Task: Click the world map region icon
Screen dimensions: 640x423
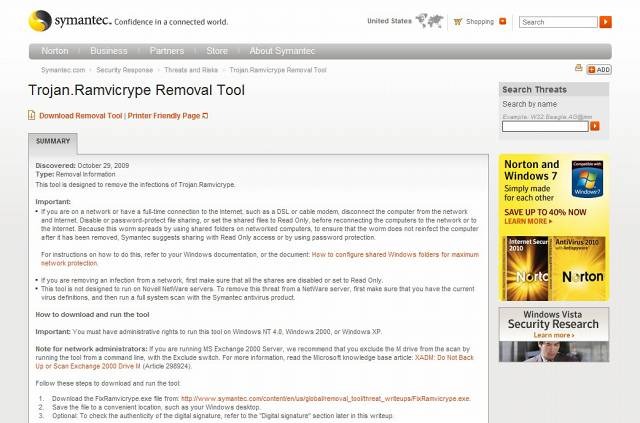Action: point(429,20)
